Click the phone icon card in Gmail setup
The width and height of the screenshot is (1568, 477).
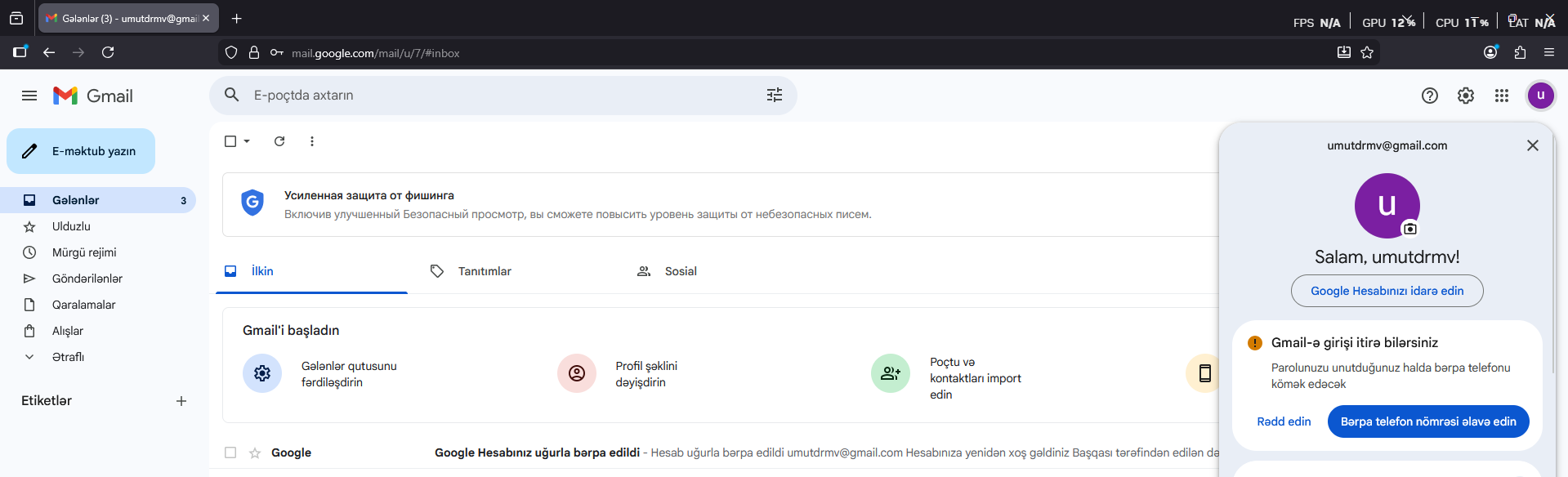click(1204, 373)
